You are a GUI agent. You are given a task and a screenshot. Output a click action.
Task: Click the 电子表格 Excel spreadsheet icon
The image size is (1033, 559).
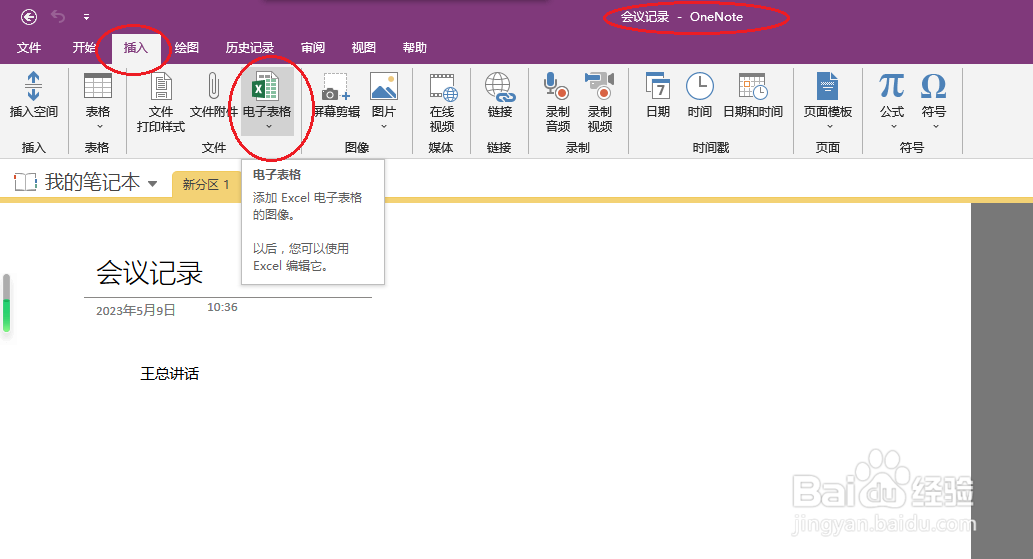click(x=265, y=87)
